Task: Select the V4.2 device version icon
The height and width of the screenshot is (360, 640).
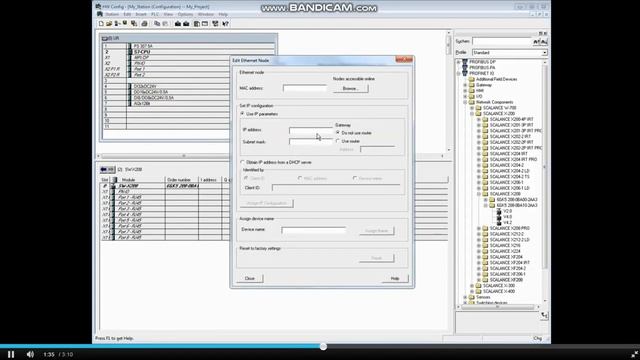Action: click(499, 223)
